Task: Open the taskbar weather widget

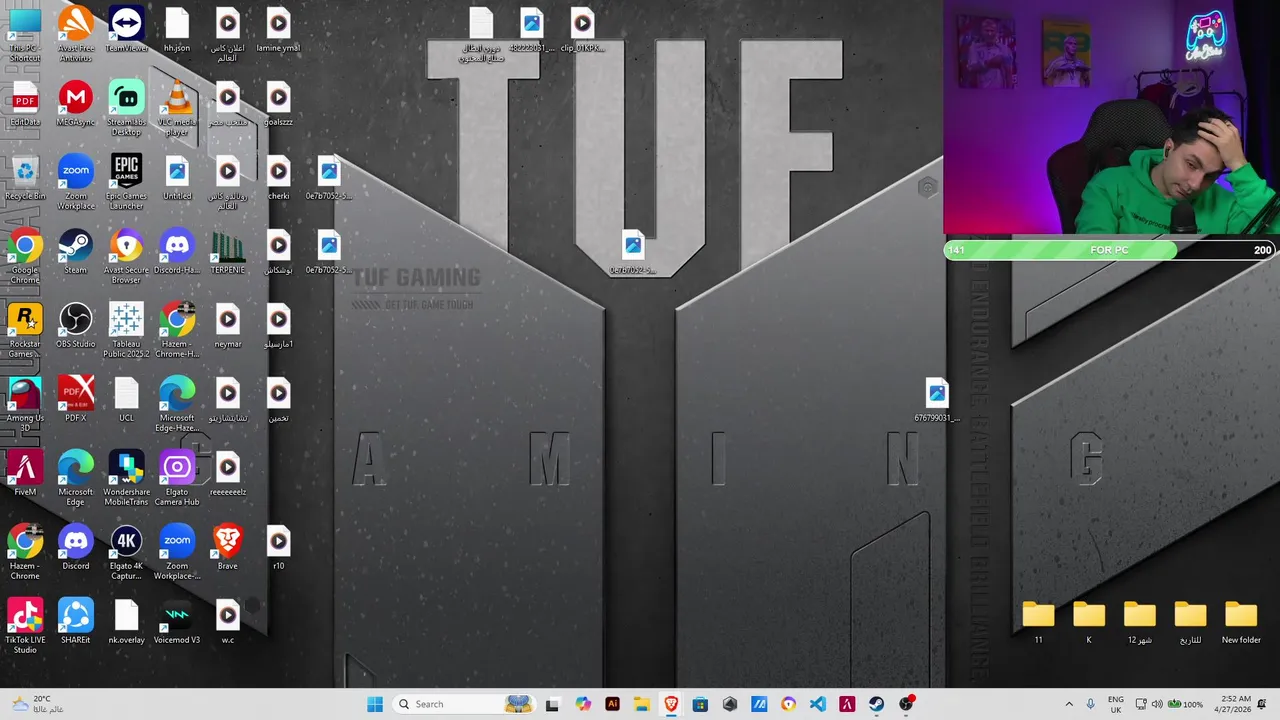Action: tap(40, 704)
